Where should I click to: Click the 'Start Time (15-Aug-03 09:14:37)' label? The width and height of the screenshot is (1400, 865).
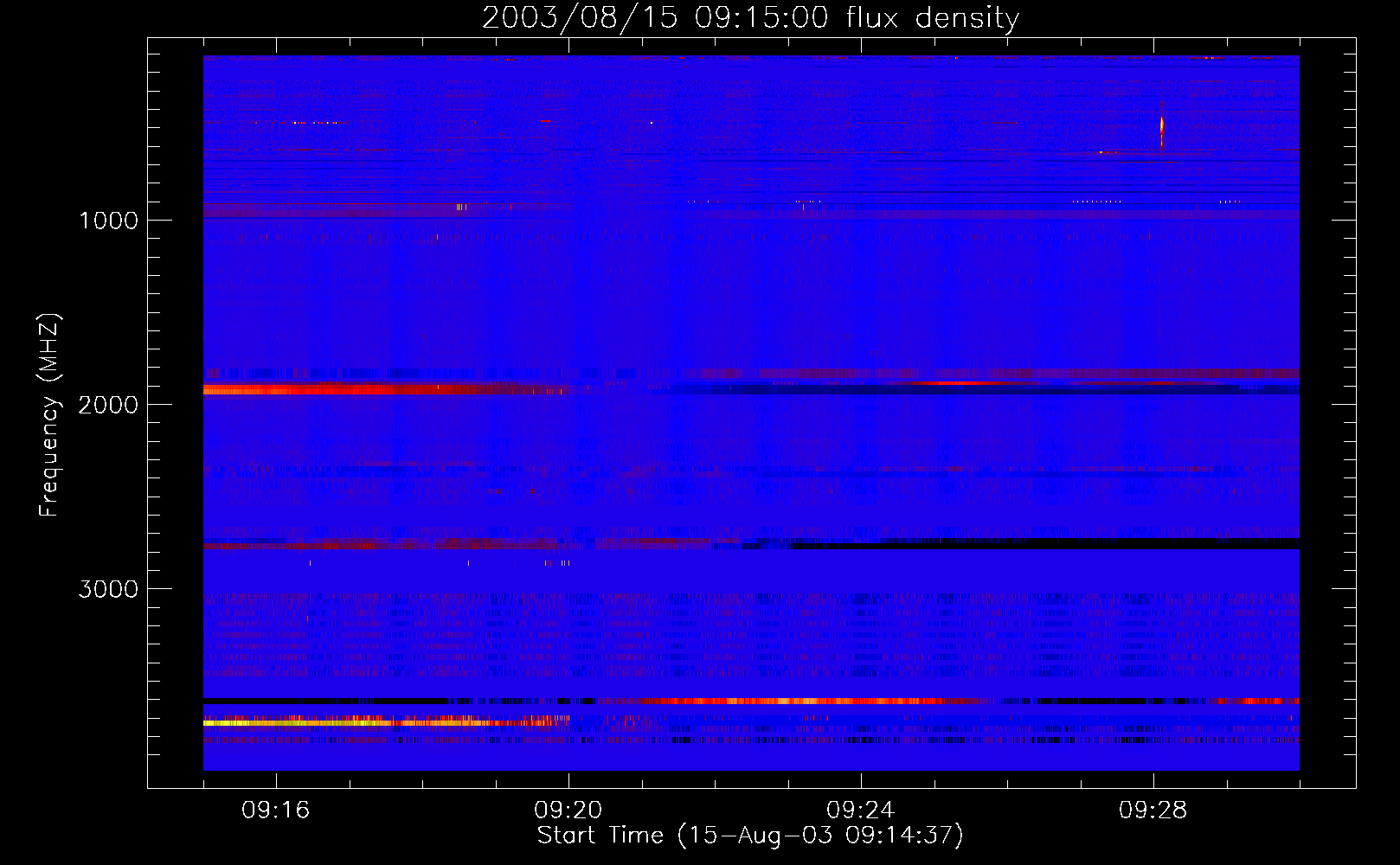(x=750, y=836)
